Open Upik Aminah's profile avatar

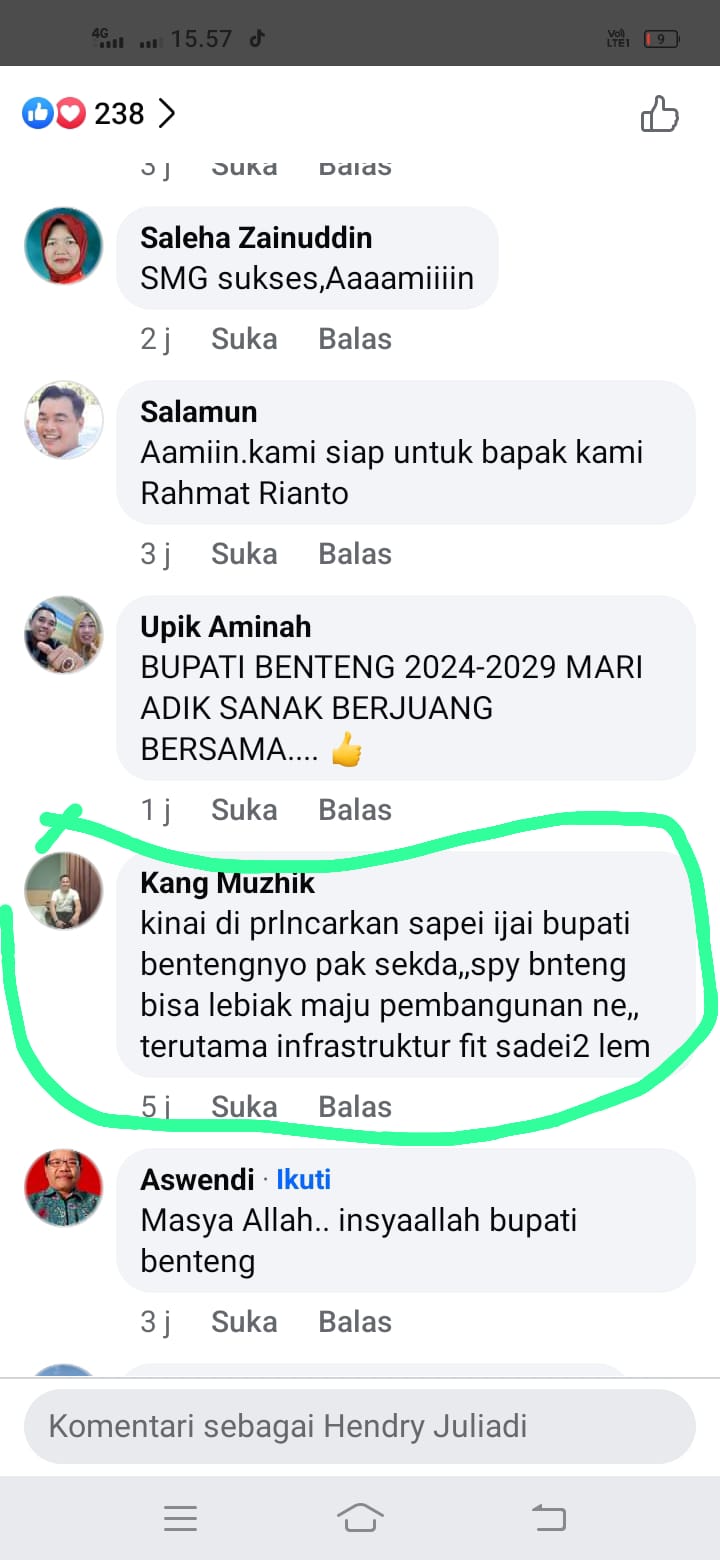64,635
